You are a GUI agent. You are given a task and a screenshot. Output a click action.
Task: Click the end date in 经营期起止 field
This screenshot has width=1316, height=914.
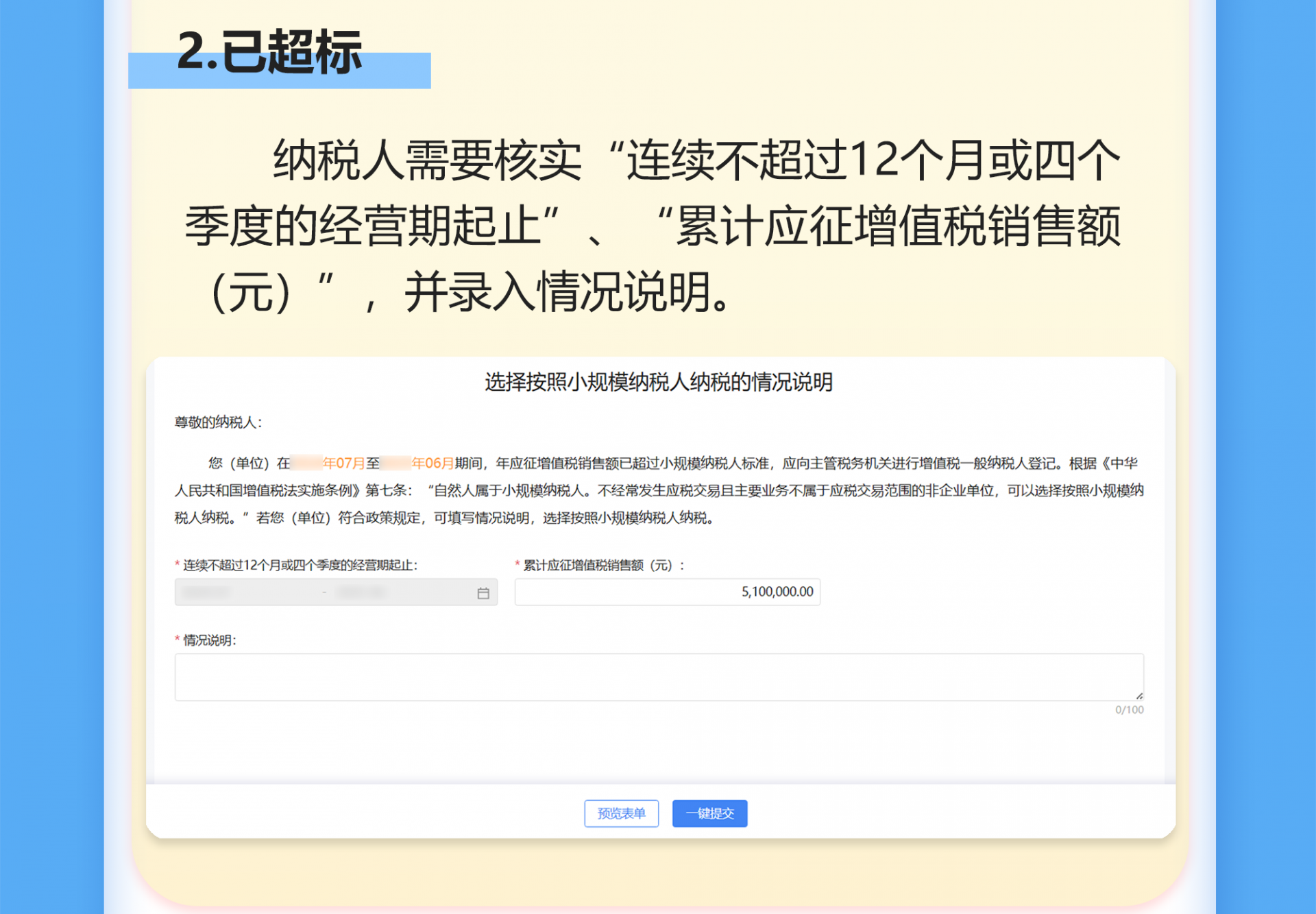363,592
